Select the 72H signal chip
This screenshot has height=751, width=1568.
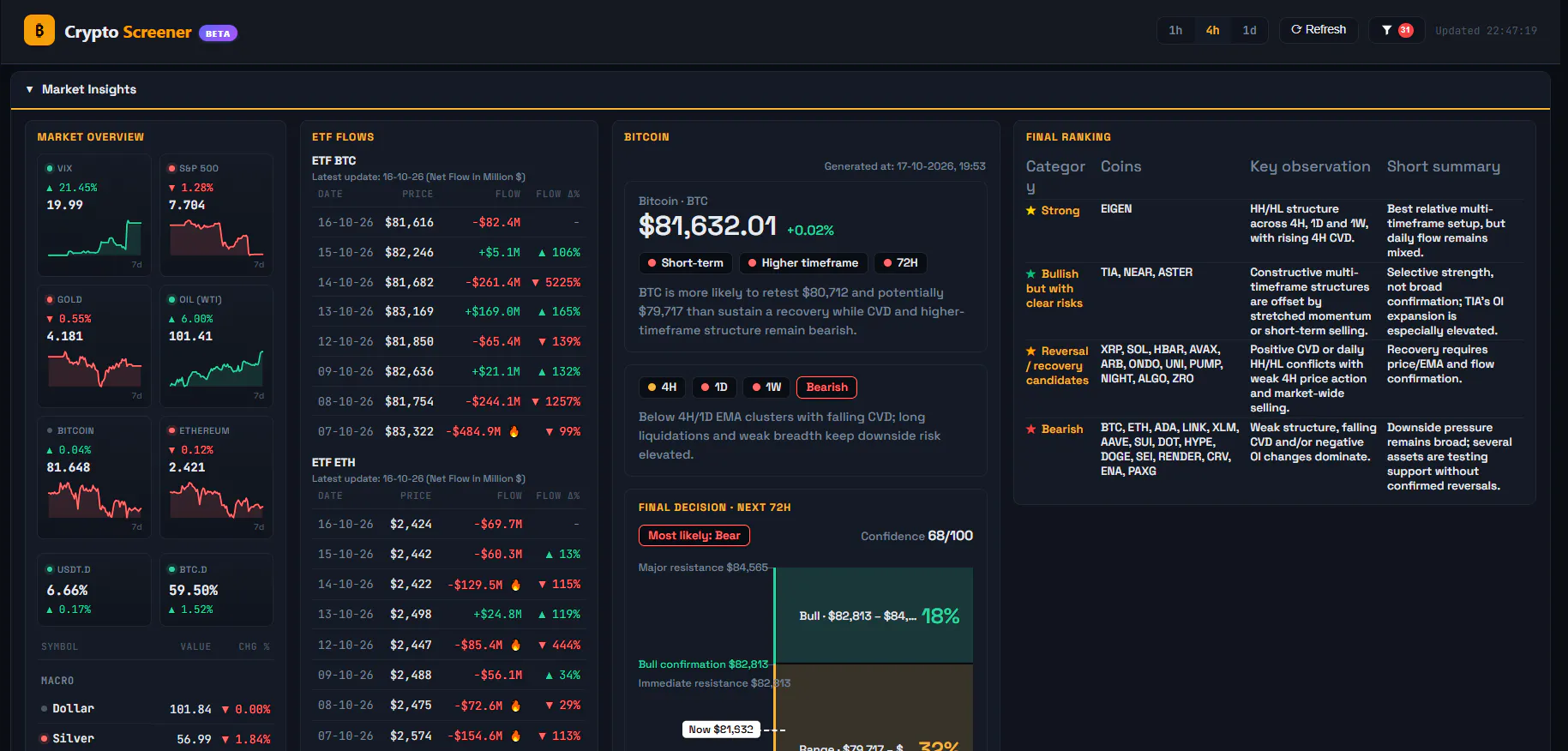901,263
